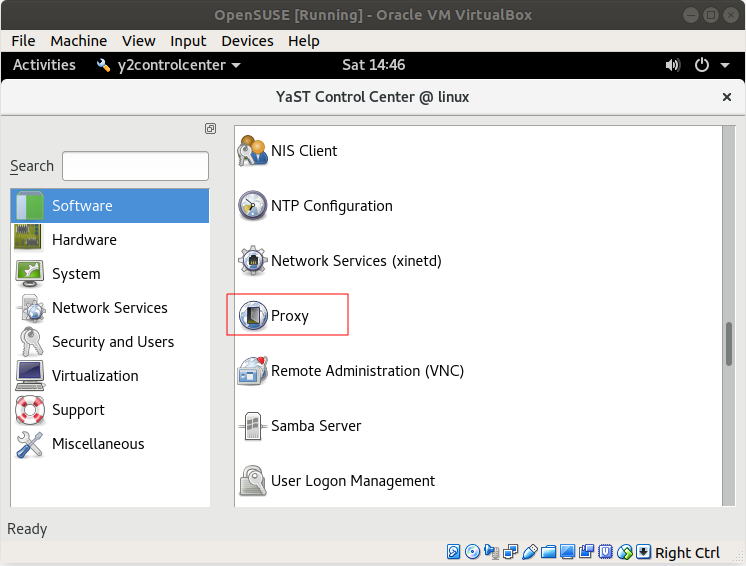Open the VirtualBox Devices menu
This screenshot has height=566, width=746.
[x=247, y=41]
